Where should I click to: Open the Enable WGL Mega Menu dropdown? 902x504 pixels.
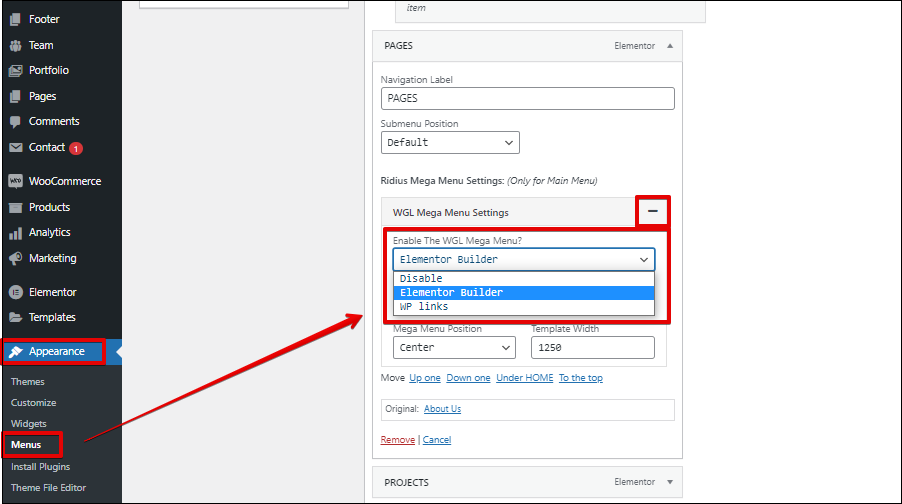tap(523, 259)
